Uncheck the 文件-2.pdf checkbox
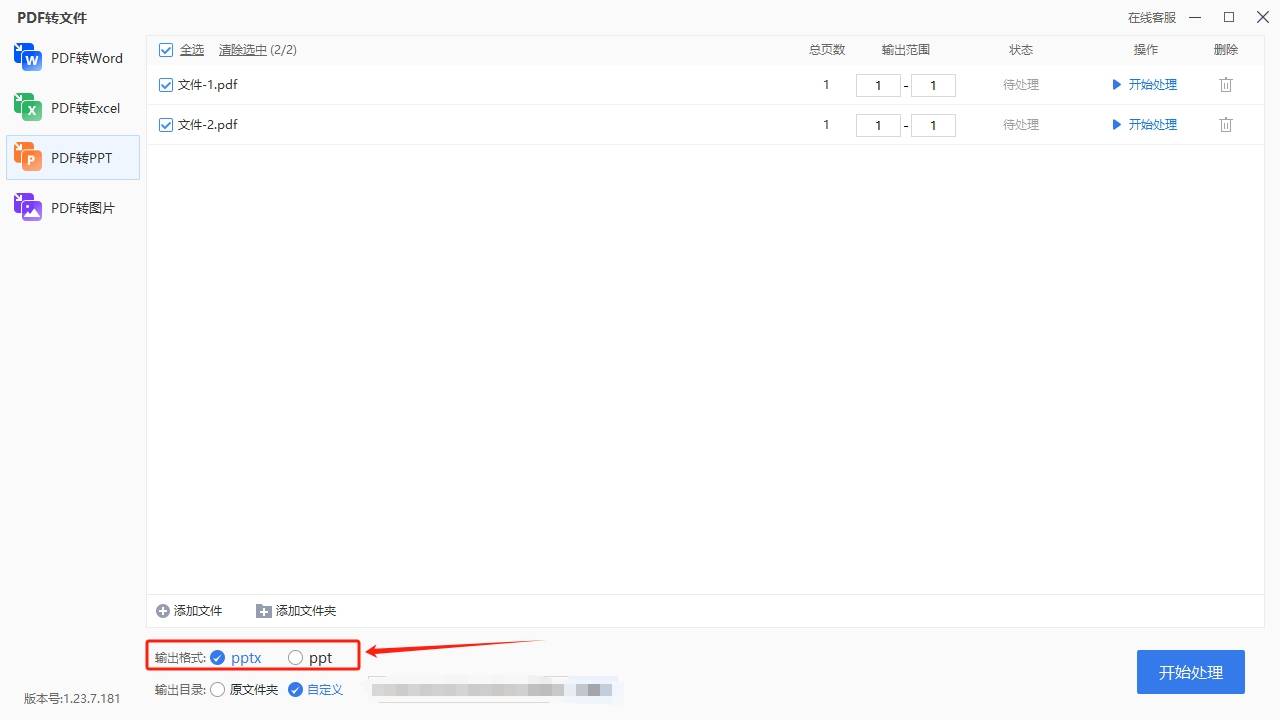Image resolution: width=1280 pixels, height=720 pixels. click(165, 124)
